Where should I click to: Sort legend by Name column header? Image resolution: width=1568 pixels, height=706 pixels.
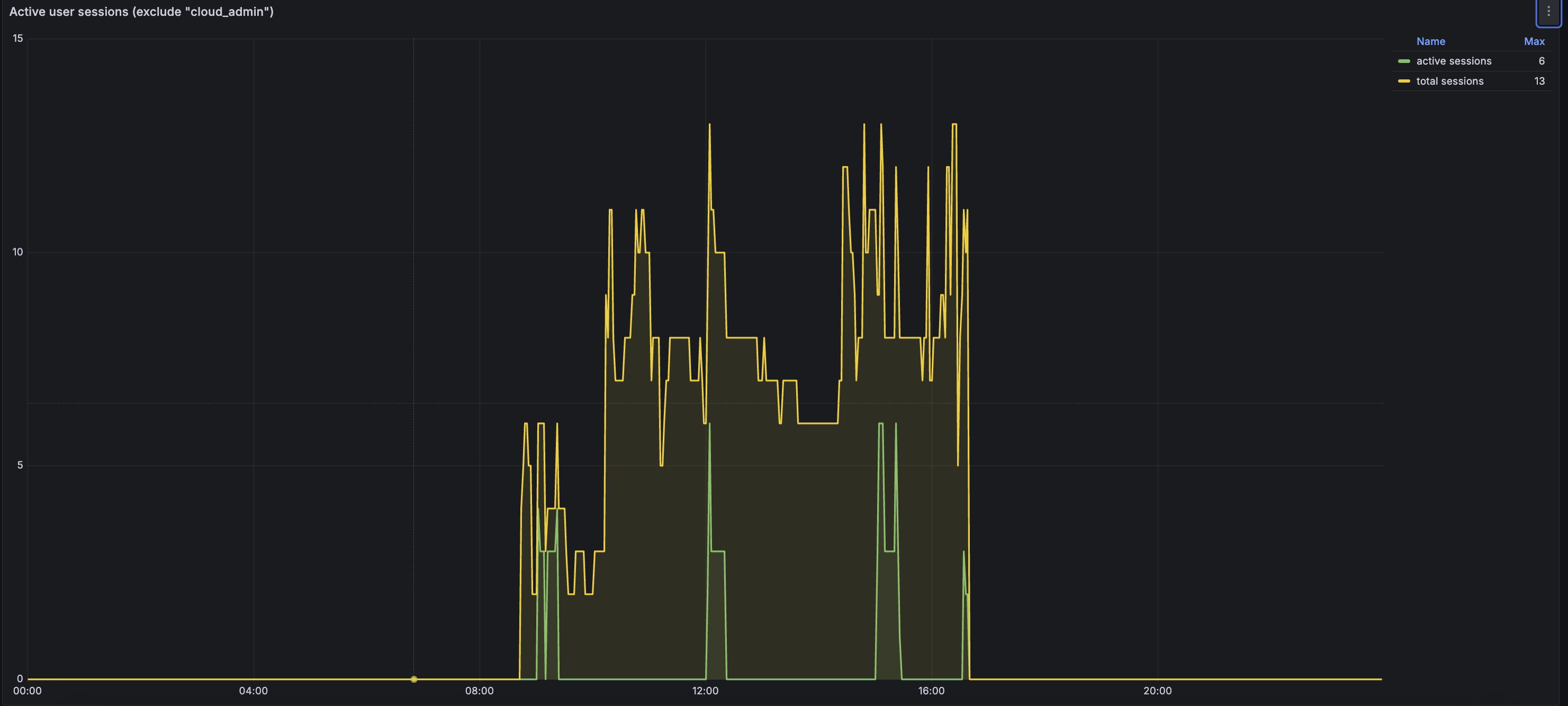pos(1430,41)
